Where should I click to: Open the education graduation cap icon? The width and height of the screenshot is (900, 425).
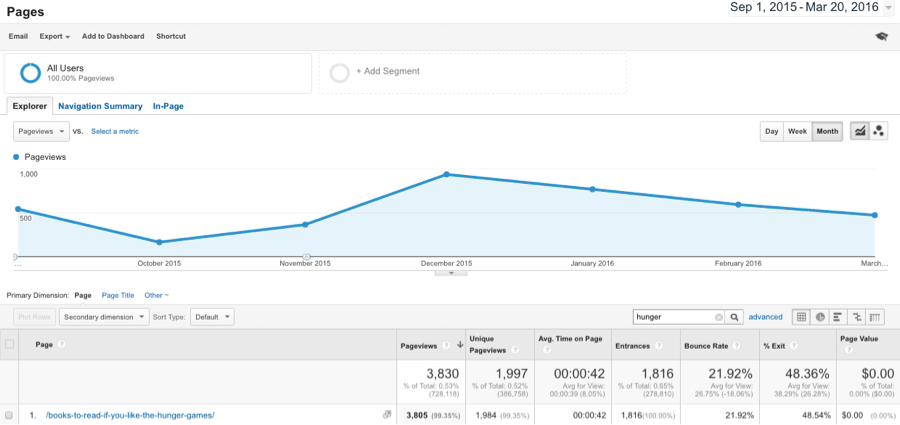click(880, 36)
